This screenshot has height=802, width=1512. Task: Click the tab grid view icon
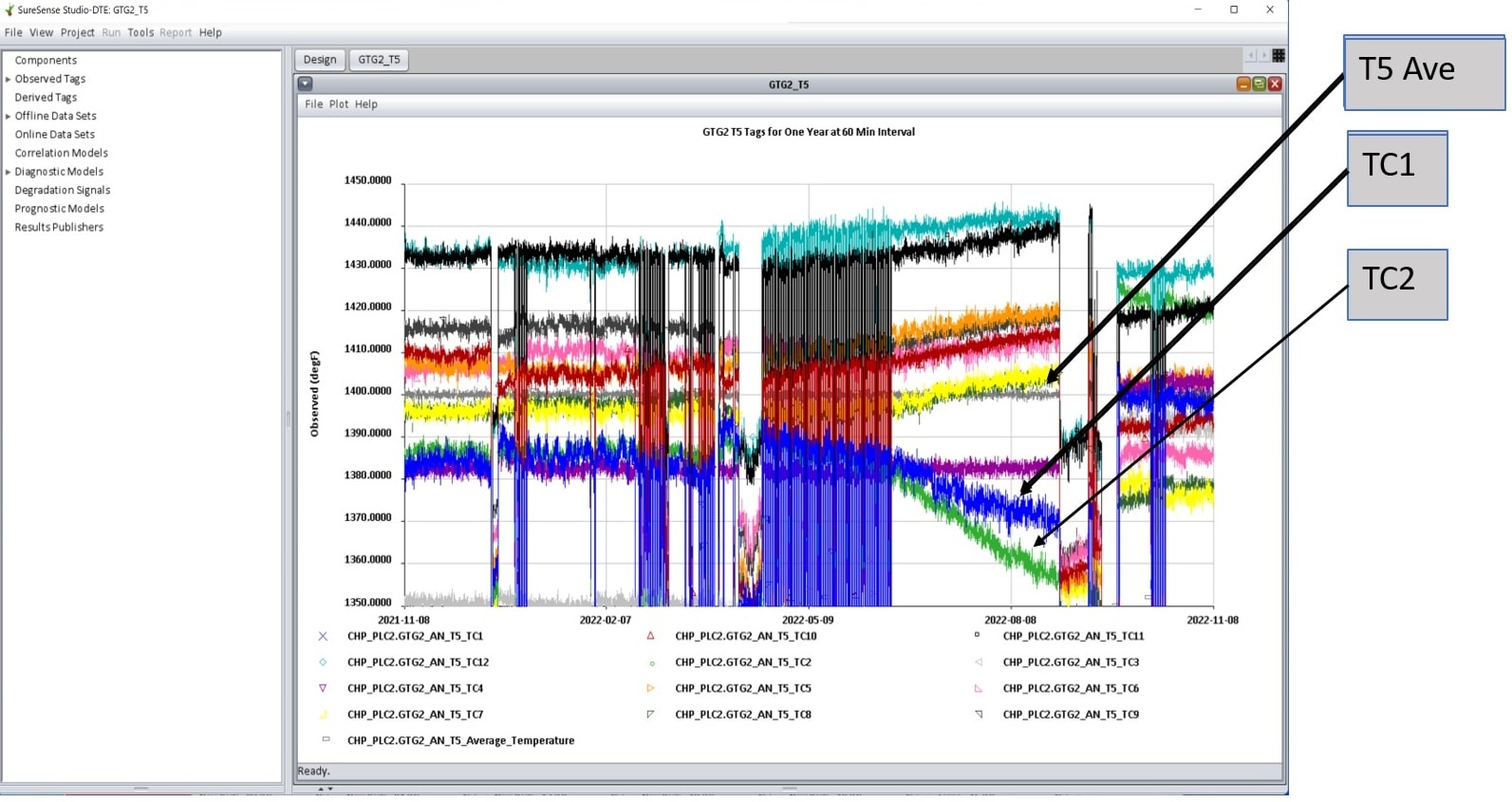[1279, 56]
